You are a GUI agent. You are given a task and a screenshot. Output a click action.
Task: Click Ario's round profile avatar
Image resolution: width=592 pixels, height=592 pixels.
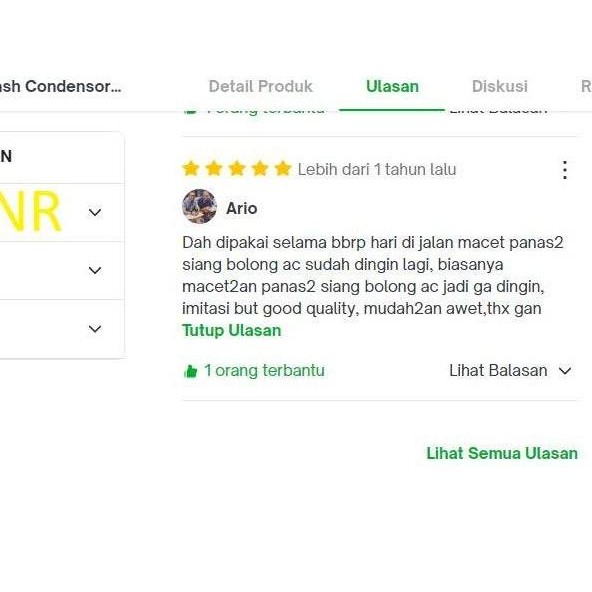(x=199, y=207)
